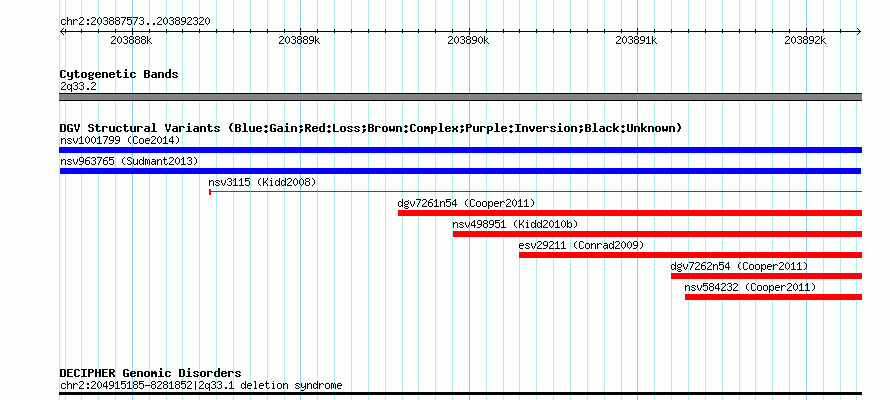Click the nsv1001799 (Coe2014) blue gain bar
The width and height of the screenshot is (890, 400).
460,150
